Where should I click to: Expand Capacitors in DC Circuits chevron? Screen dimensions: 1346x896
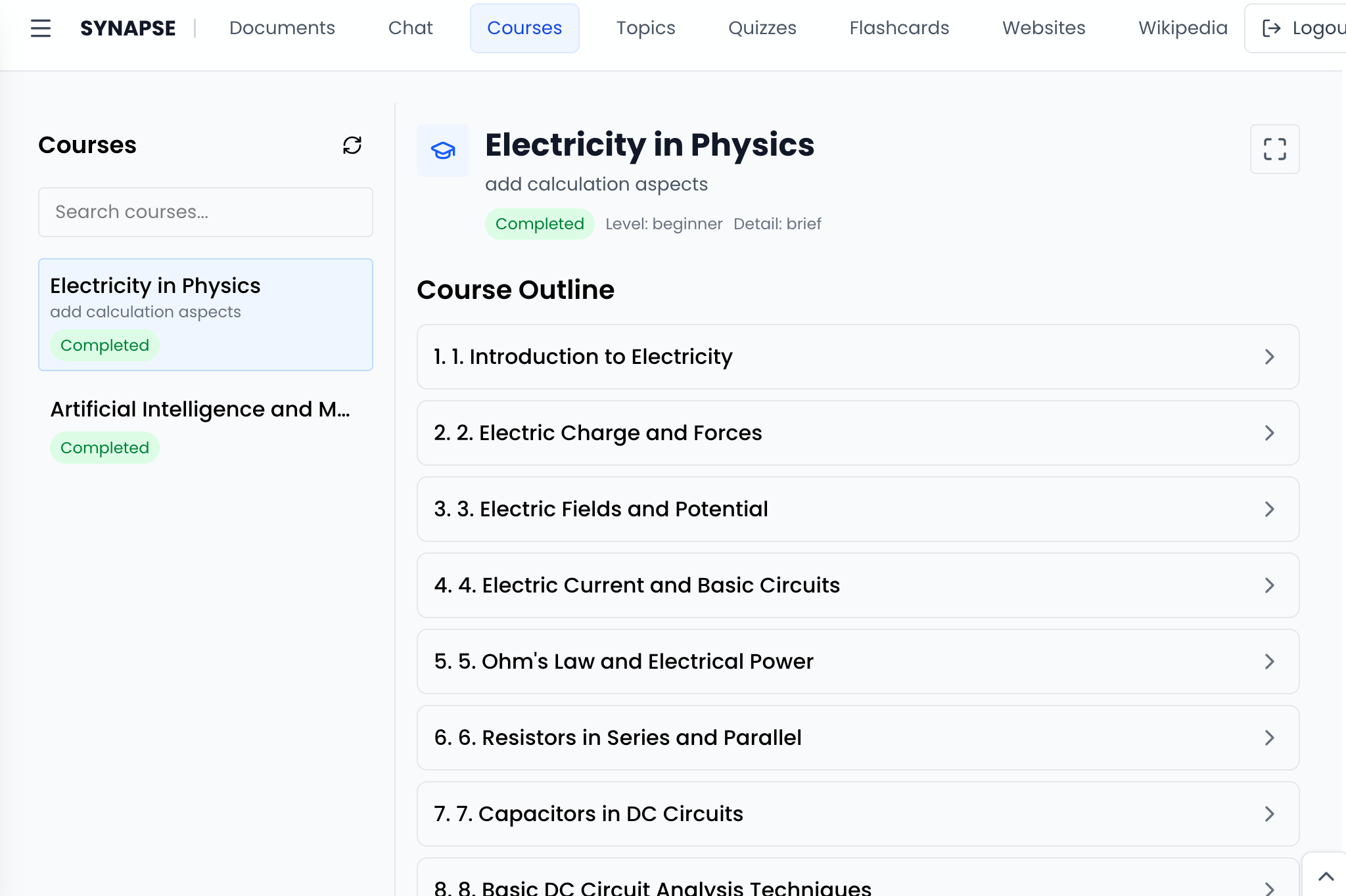tap(1269, 814)
